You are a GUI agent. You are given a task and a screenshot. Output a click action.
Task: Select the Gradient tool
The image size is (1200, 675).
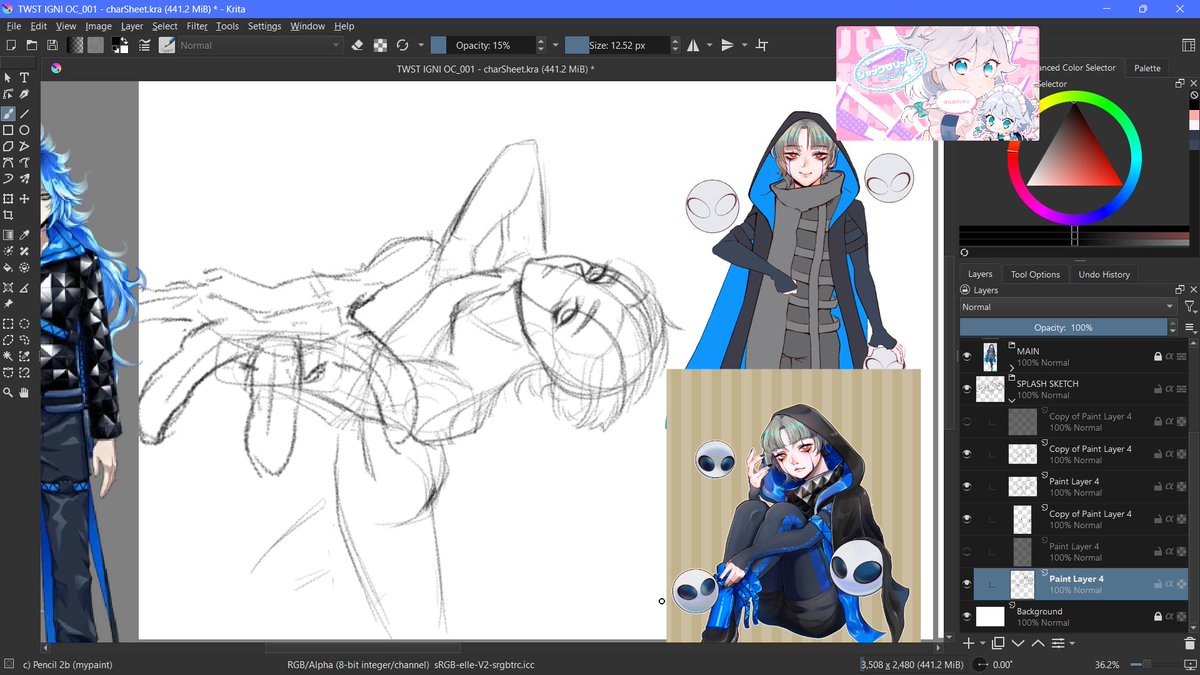pyautogui.click(x=8, y=234)
